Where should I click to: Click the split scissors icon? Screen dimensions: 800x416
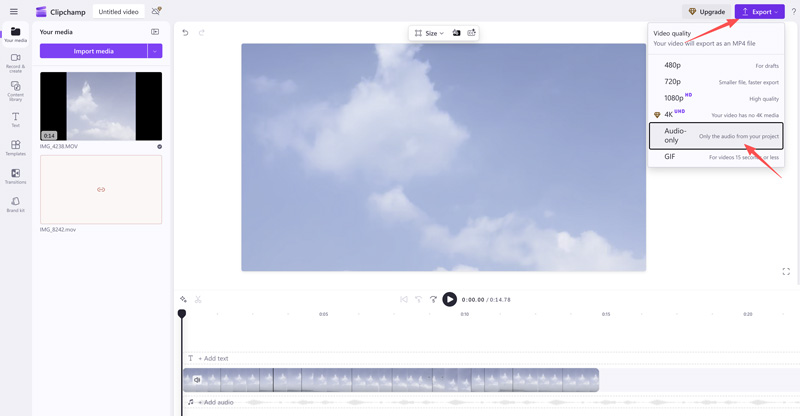point(198,299)
